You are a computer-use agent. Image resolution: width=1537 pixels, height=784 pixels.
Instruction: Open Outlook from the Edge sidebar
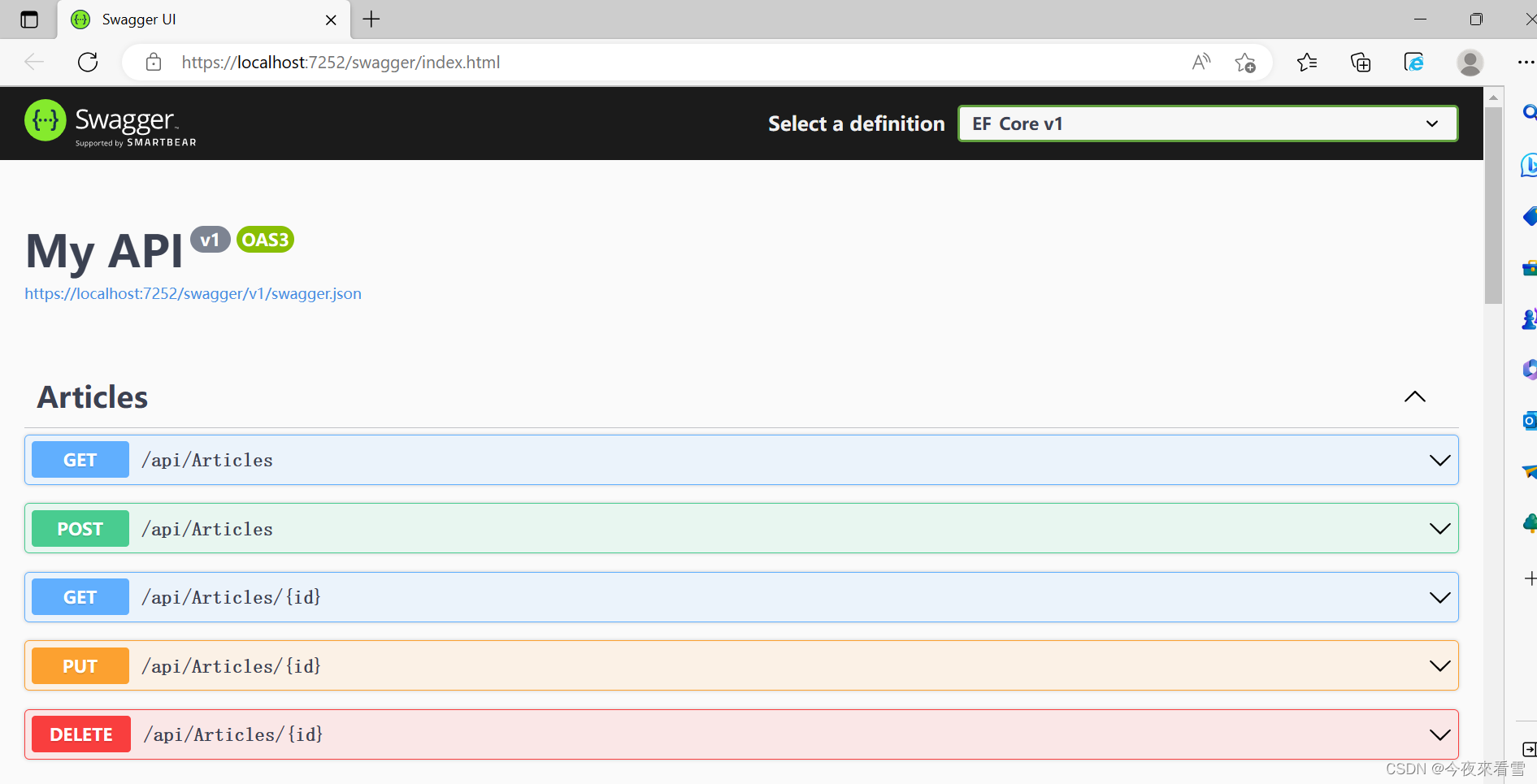click(x=1529, y=420)
